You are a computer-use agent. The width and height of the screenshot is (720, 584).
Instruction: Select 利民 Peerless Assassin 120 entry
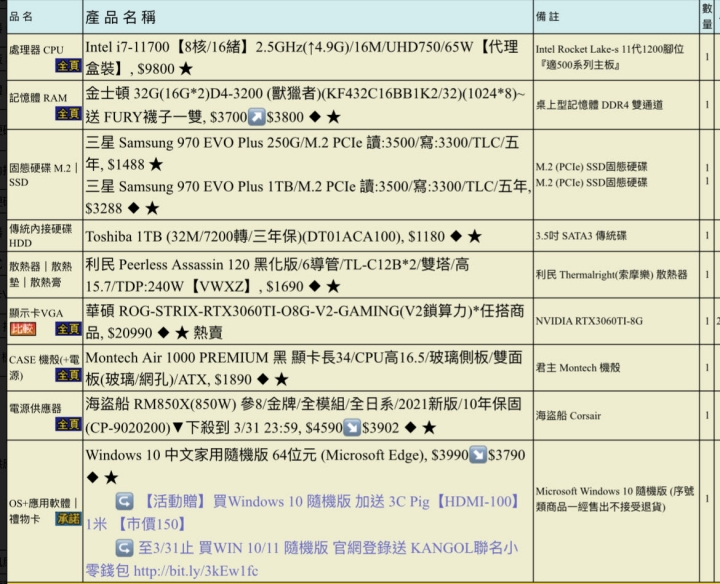[x=277, y=275]
